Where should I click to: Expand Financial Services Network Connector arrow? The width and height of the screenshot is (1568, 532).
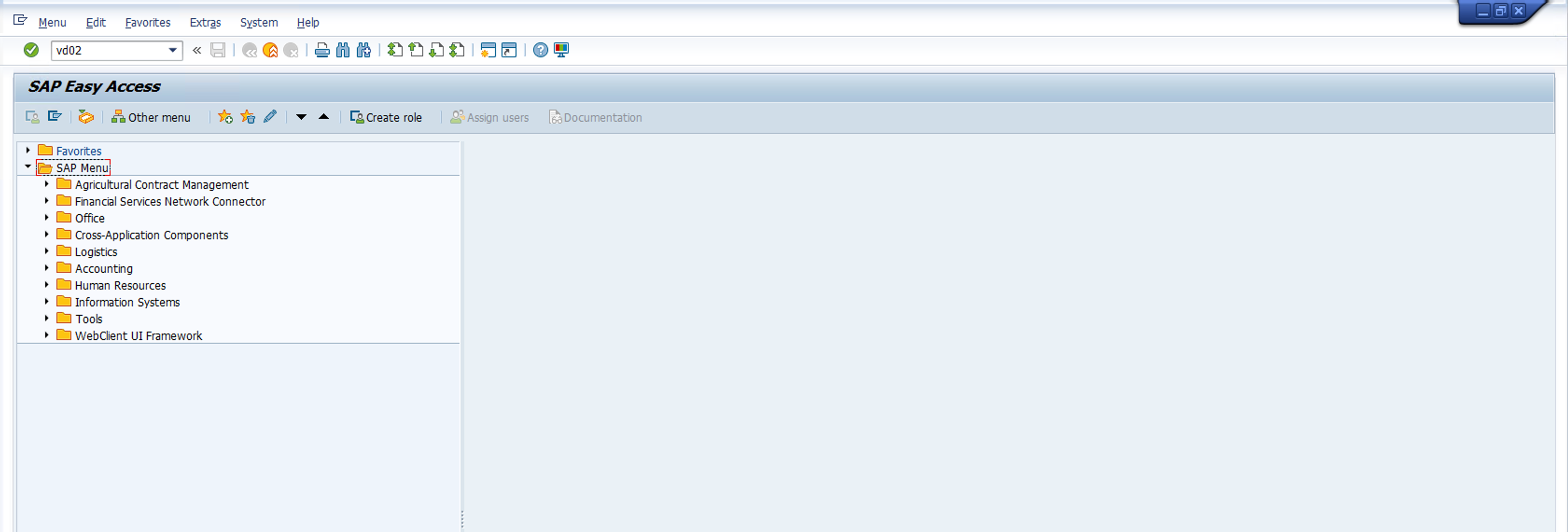coord(47,200)
